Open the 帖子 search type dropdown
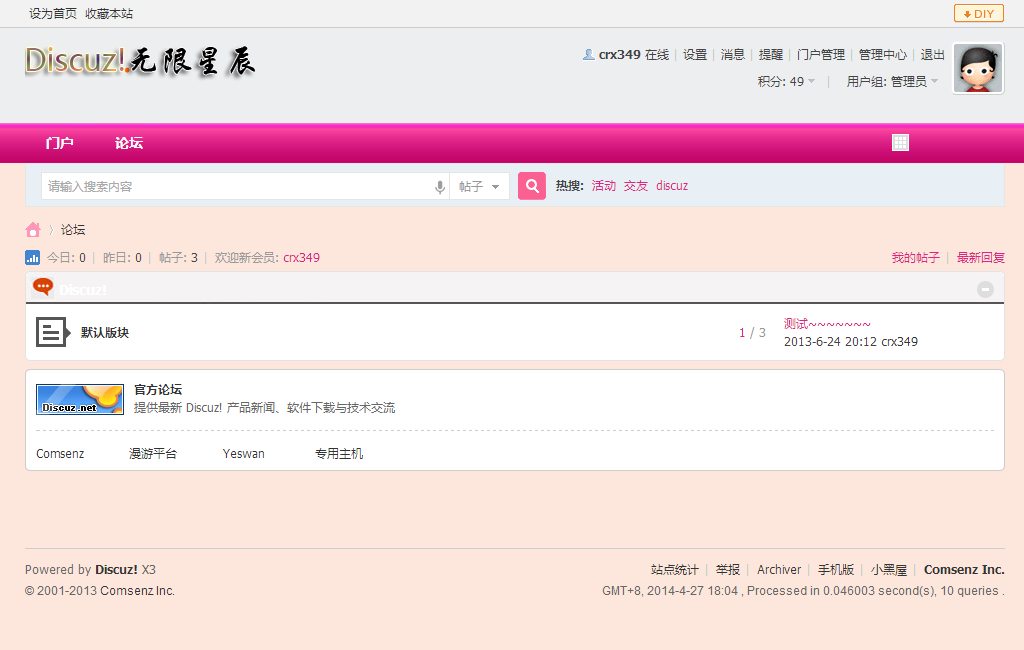 [480, 187]
